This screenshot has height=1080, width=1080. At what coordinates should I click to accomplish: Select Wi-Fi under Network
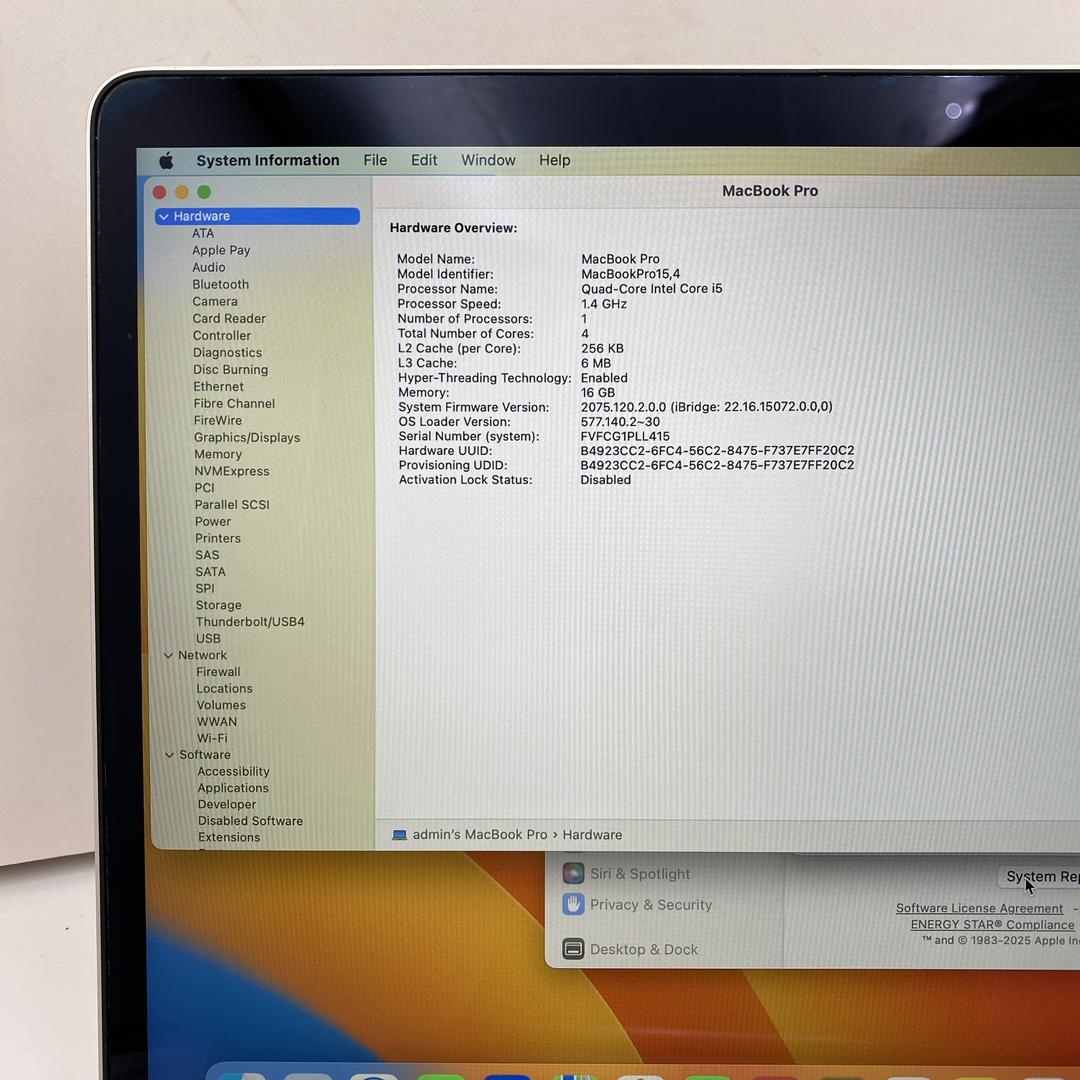click(212, 738)
